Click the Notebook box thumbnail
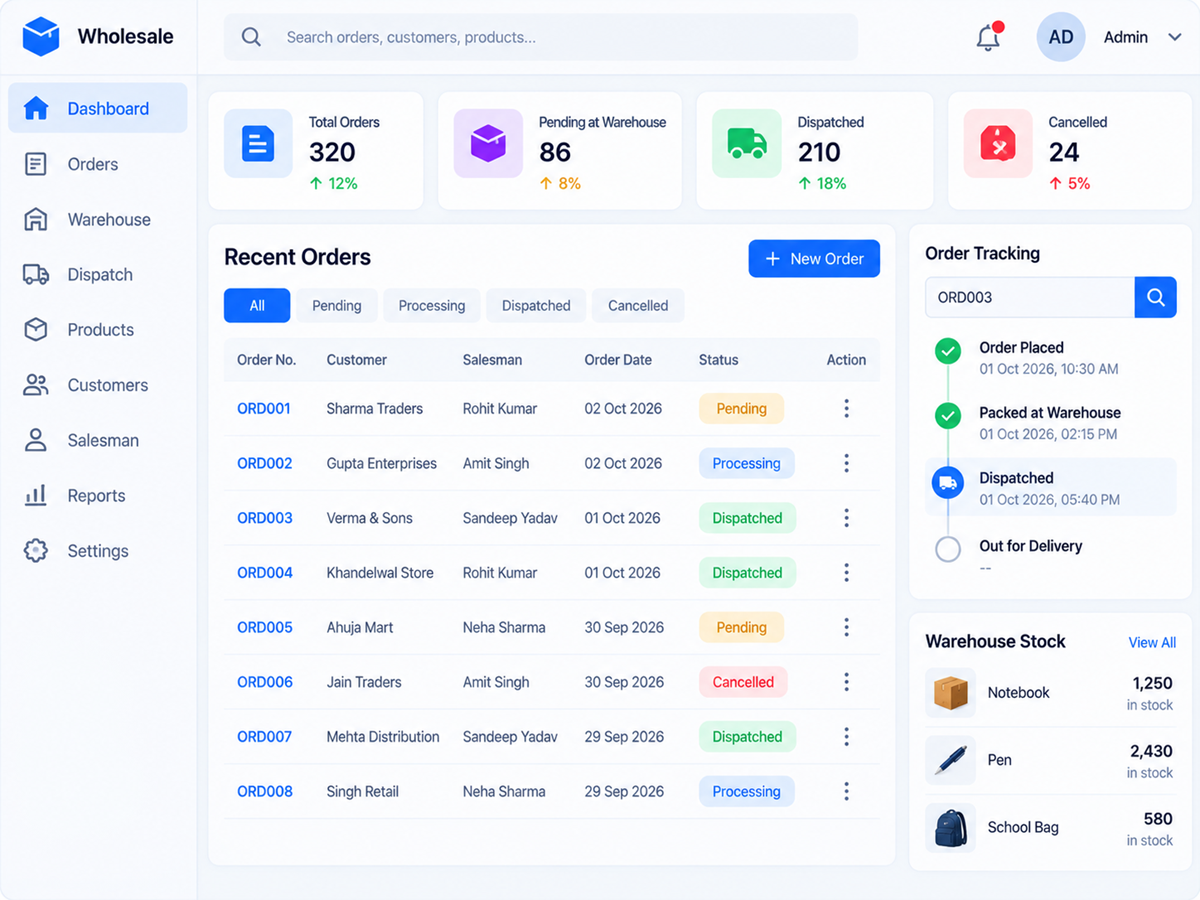Image resolution: width=1200 pixels, height=900 pixels. click(950, 693)
